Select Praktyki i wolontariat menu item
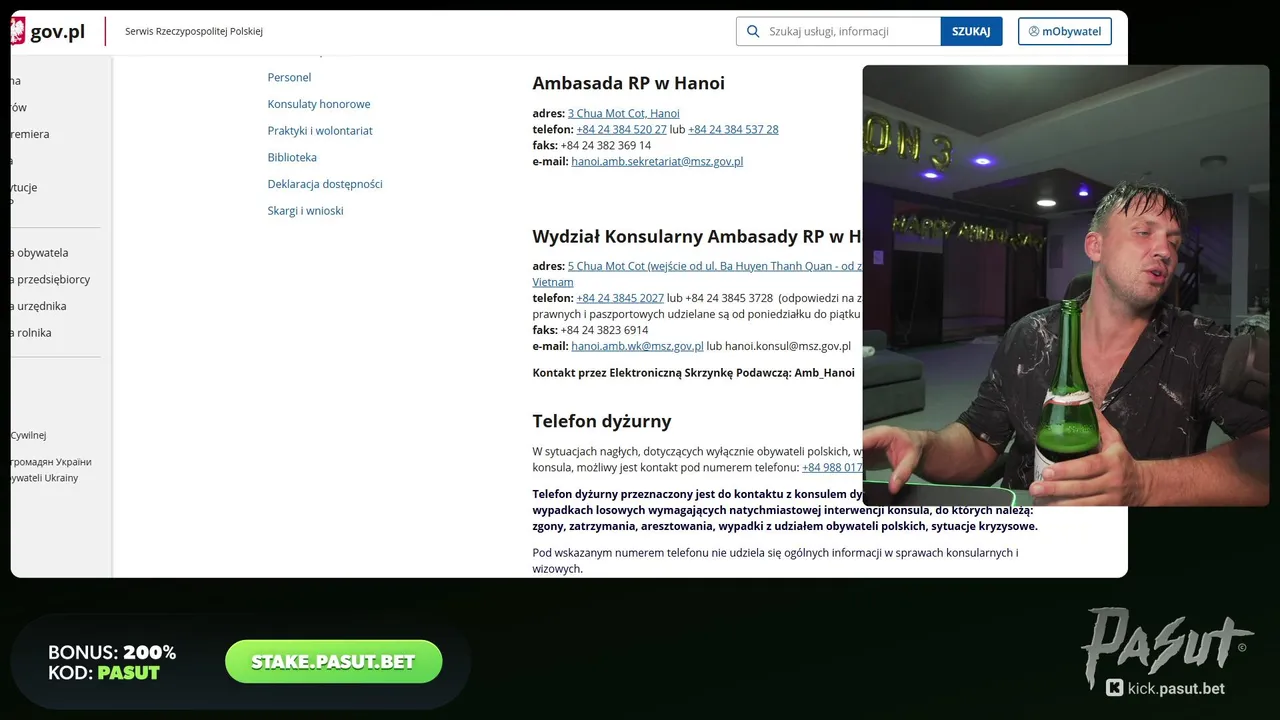The height and width of the screenshot is (720, 1280). tap(320, 131)
